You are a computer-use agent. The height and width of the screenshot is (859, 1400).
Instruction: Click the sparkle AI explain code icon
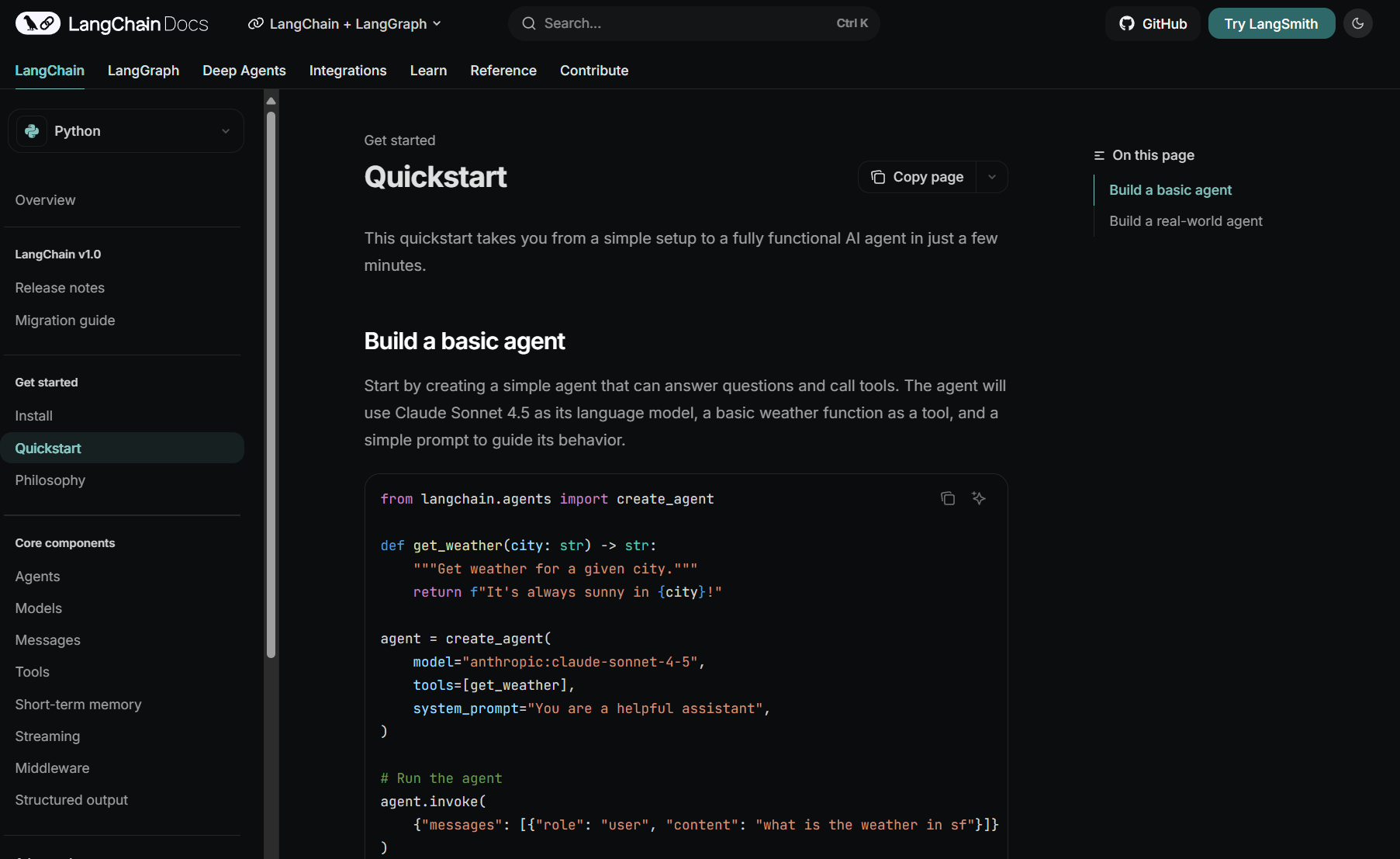[979, 498]
